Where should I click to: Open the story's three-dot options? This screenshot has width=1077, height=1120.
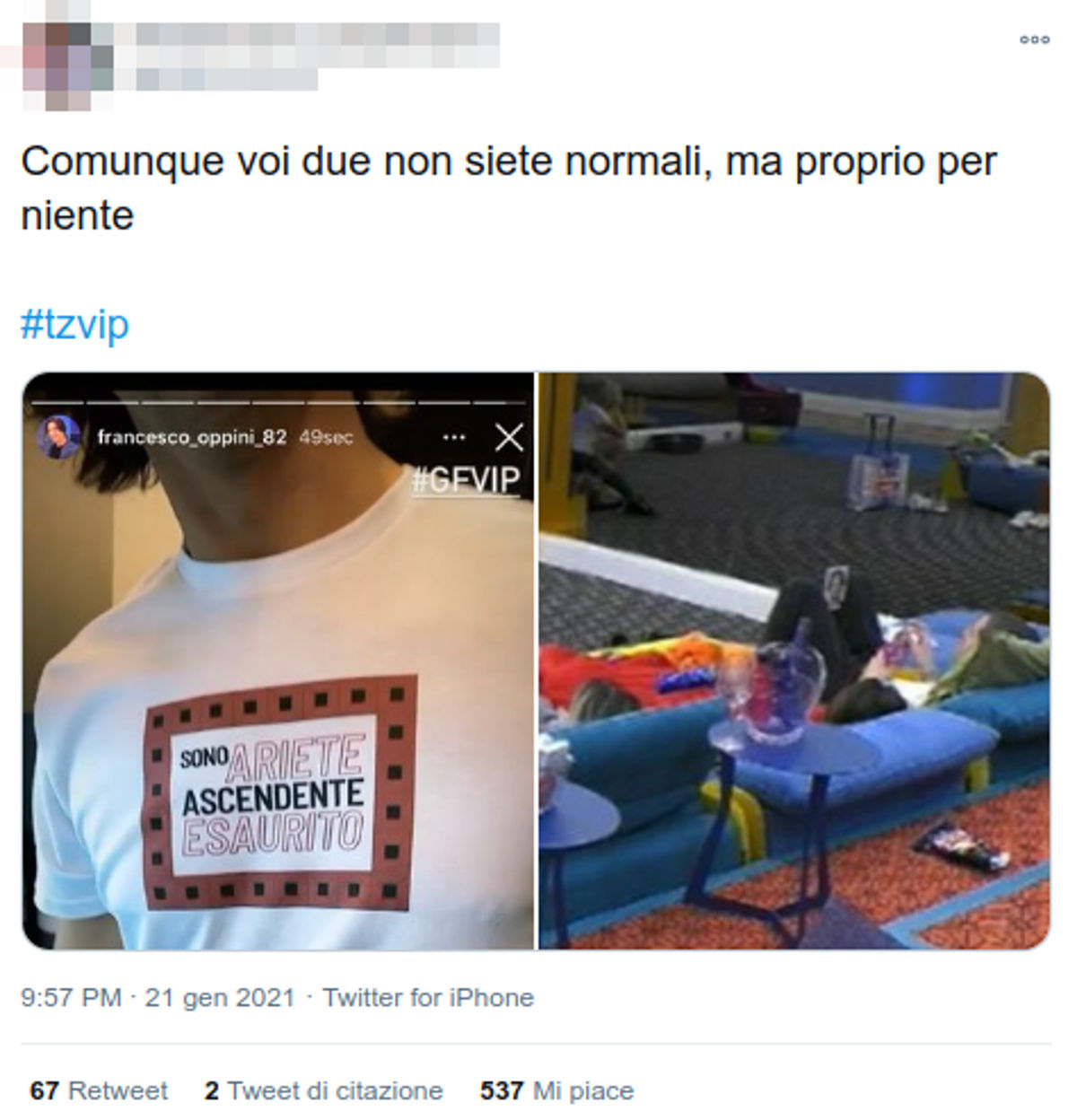pyautogui.click(x=454, y=437)
